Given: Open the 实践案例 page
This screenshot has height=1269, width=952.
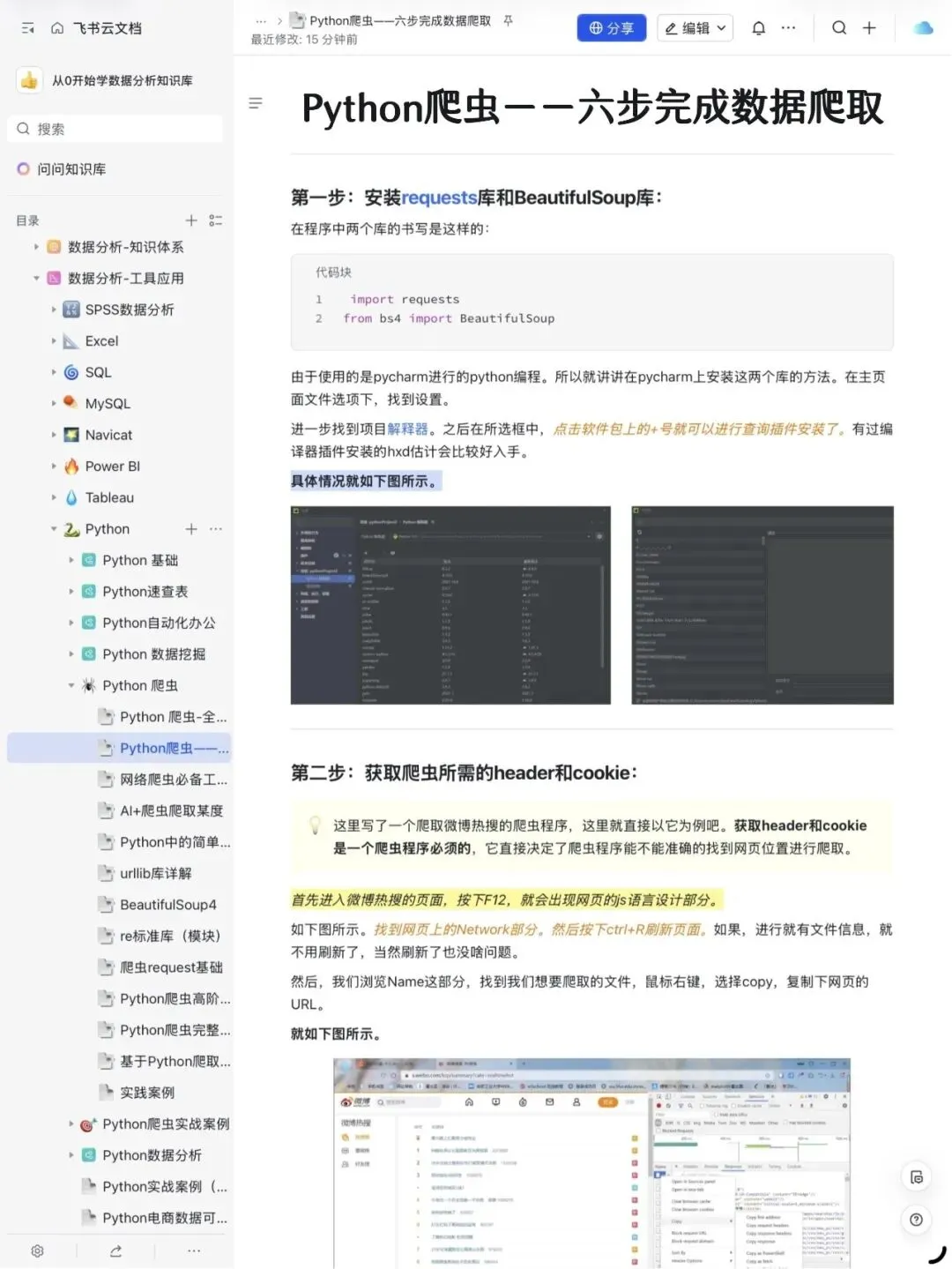Looking at the screenshot, I should click(147, 1093).
